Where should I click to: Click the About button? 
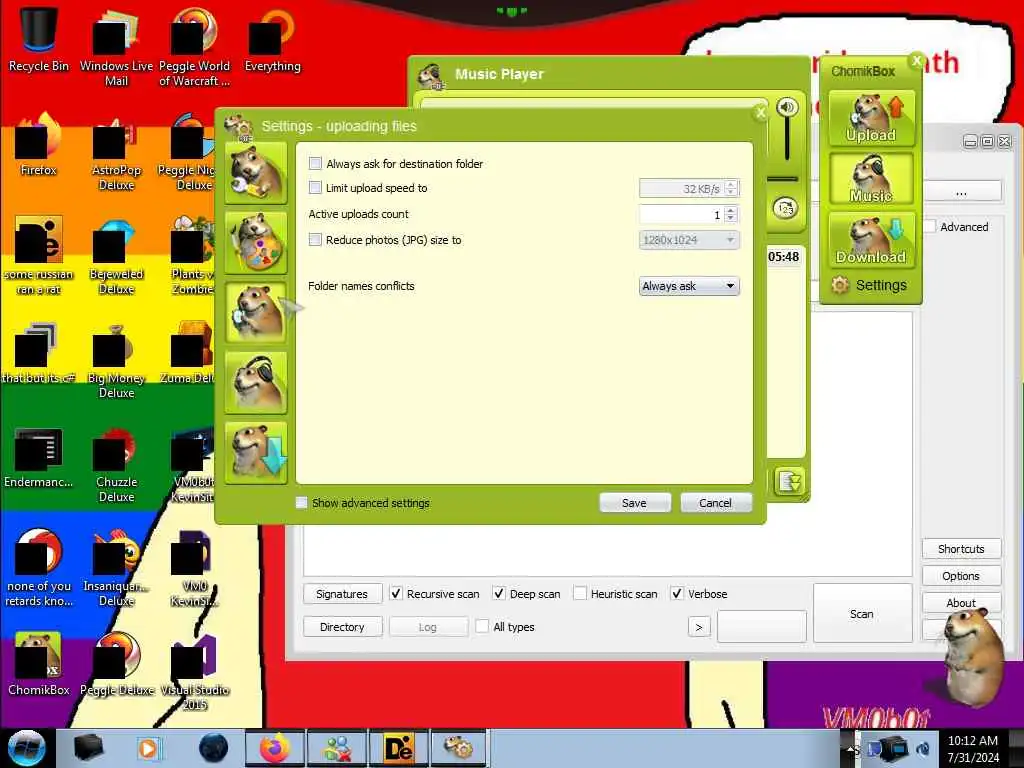tap(961, 603)
